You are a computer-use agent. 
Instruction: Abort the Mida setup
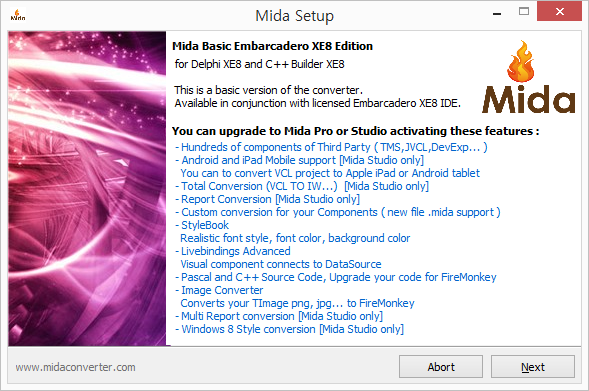(441, 367)
